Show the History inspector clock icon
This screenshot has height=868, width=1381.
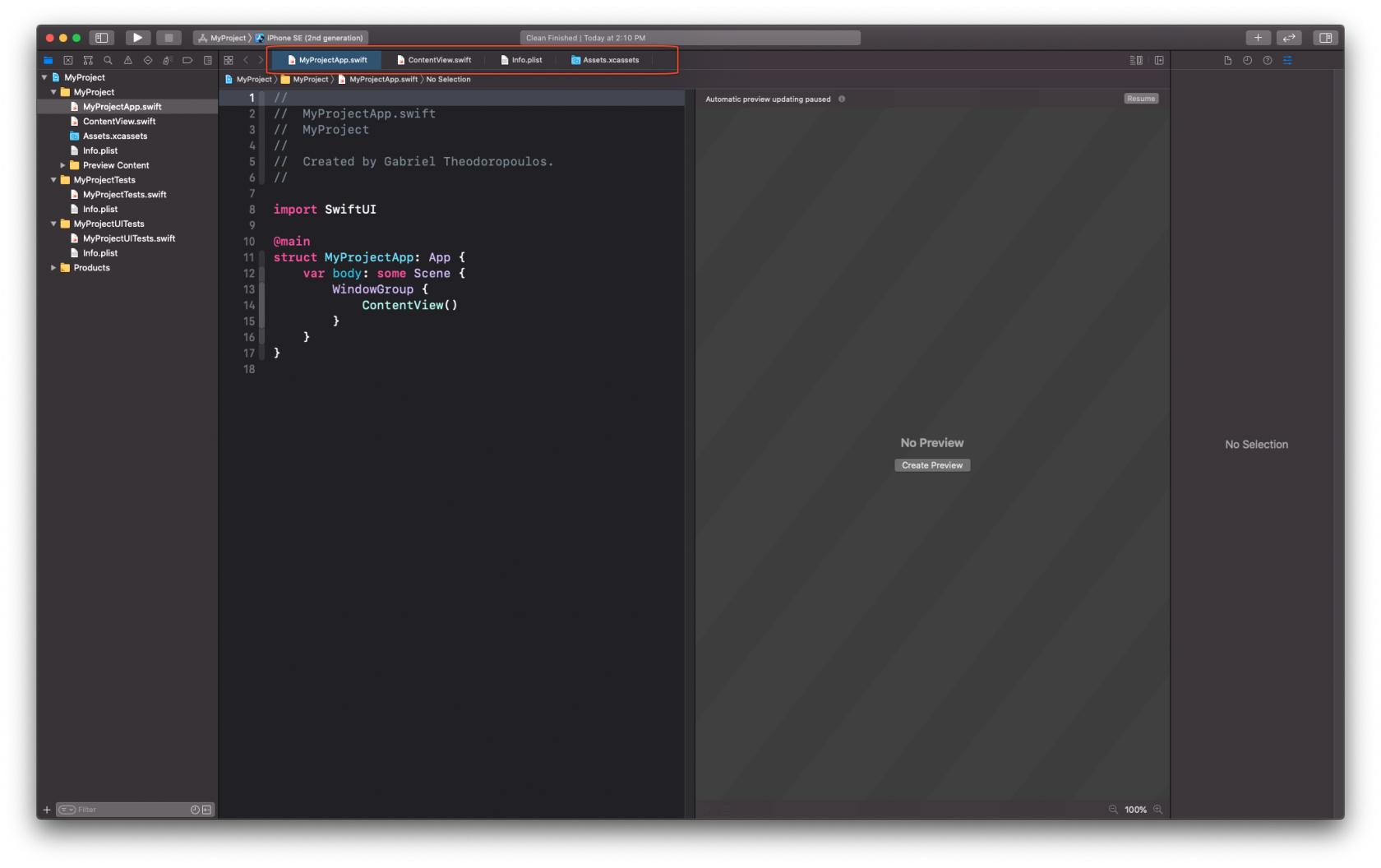[x=1247, y=60]
